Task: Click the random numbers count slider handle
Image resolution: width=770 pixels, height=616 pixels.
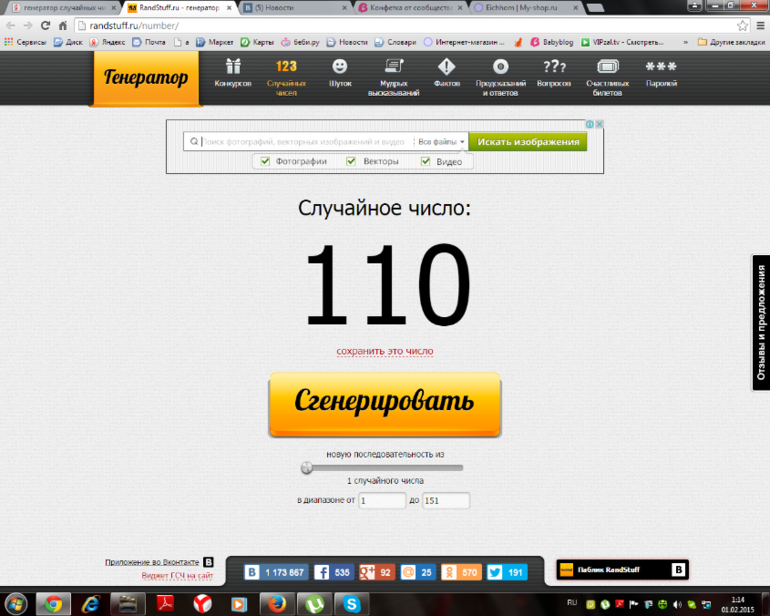Action: pos(307,467)
